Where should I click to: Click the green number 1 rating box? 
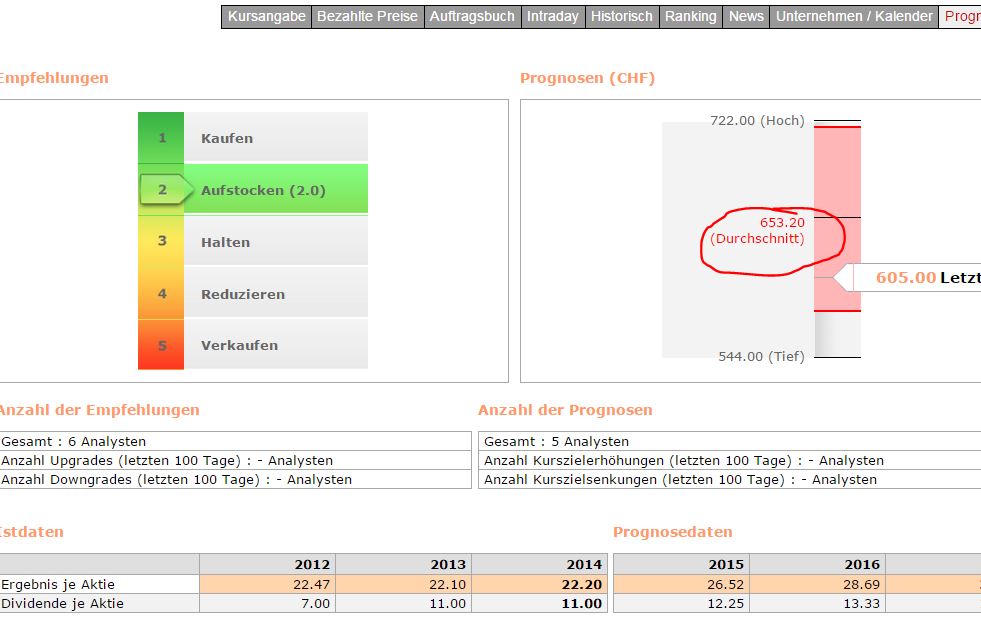(161, 138)
